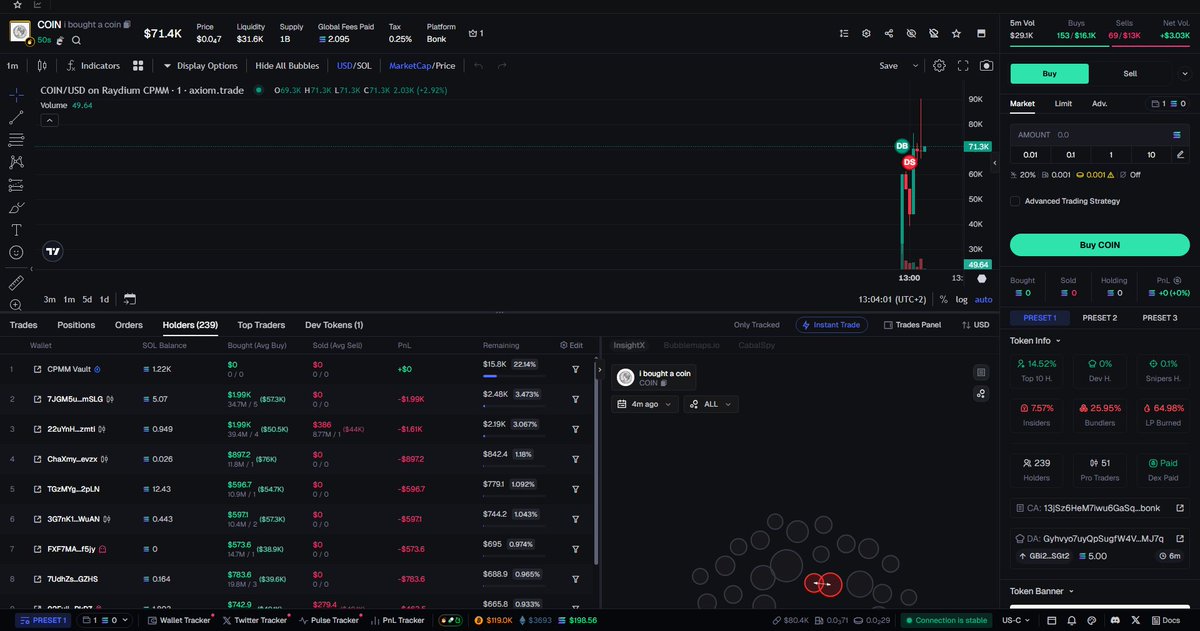Collapse the Token Info section
The width and height of the screenshot is (1200, 631).
[x=1036, y=340]
